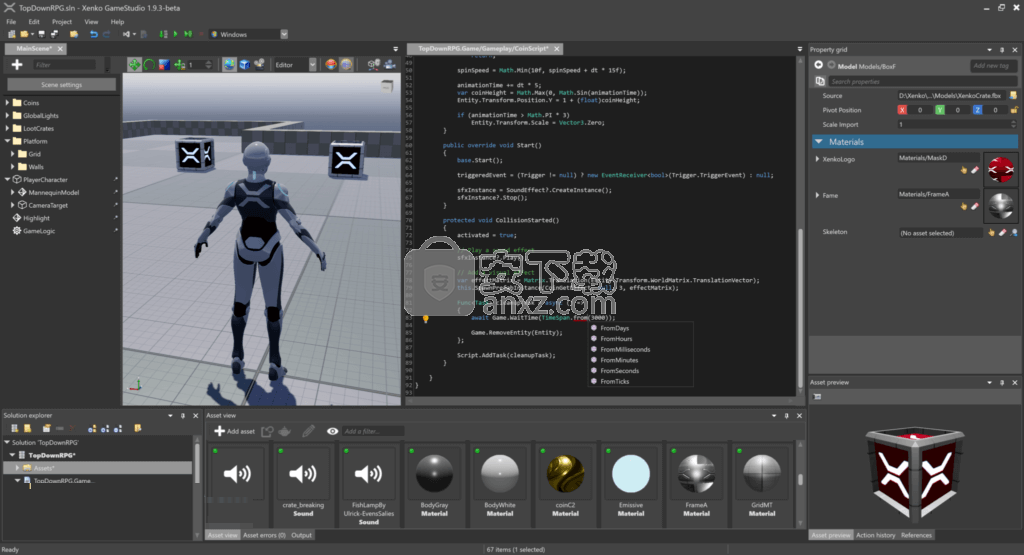This screenshot has width=1024, height=555.
Task: Click the pick asset hand icon for XenkoLogo
Action: (964, 170)
